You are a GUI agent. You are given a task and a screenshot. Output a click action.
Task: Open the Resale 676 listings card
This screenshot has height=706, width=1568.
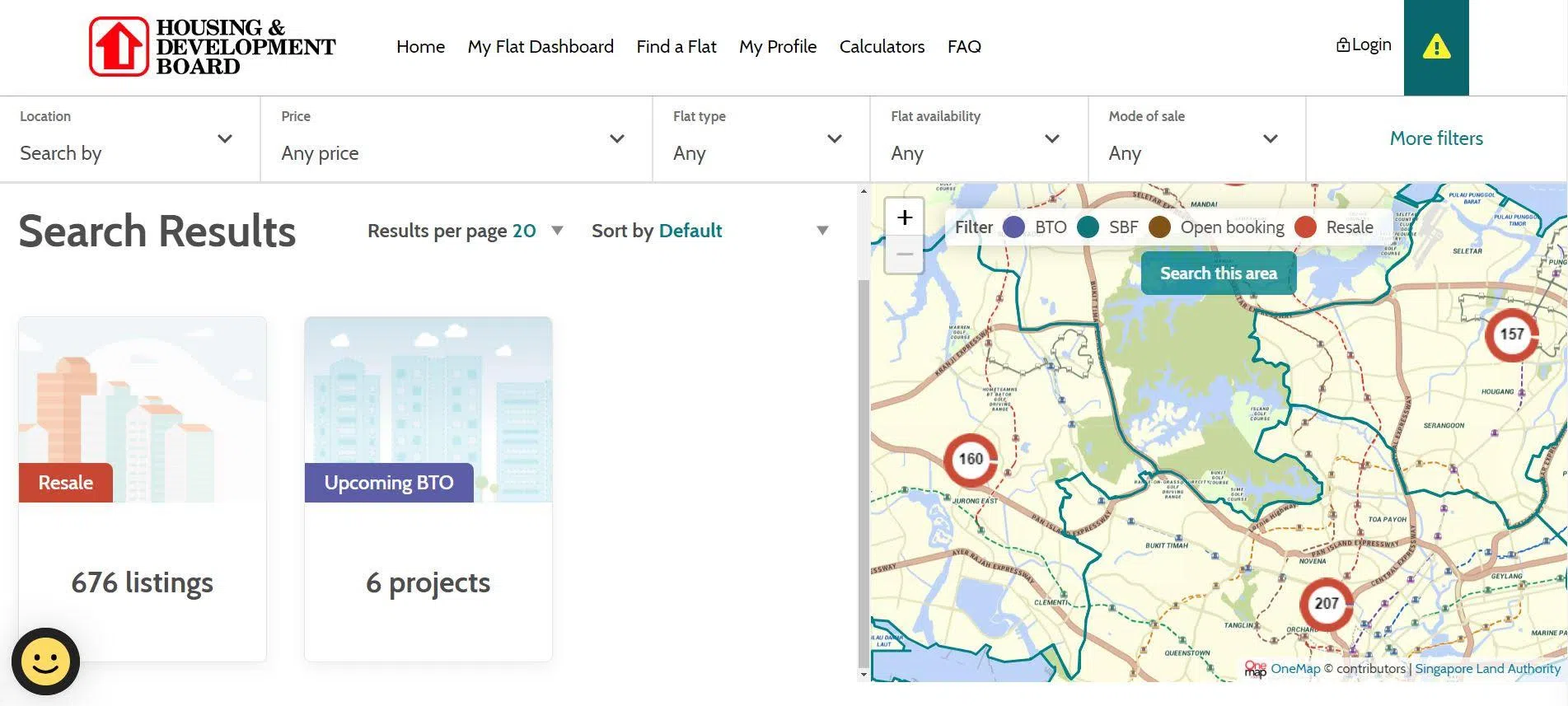tap(142, 489)
